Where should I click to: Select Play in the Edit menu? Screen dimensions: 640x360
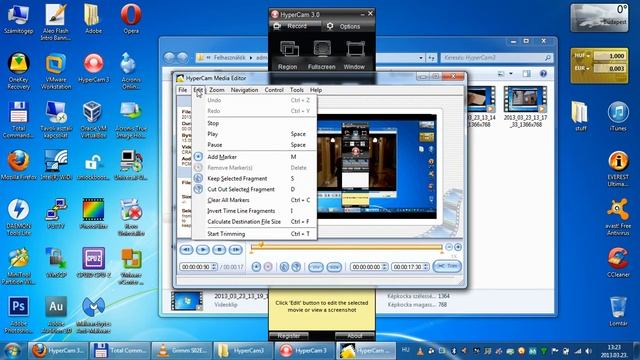pos(254,134)
